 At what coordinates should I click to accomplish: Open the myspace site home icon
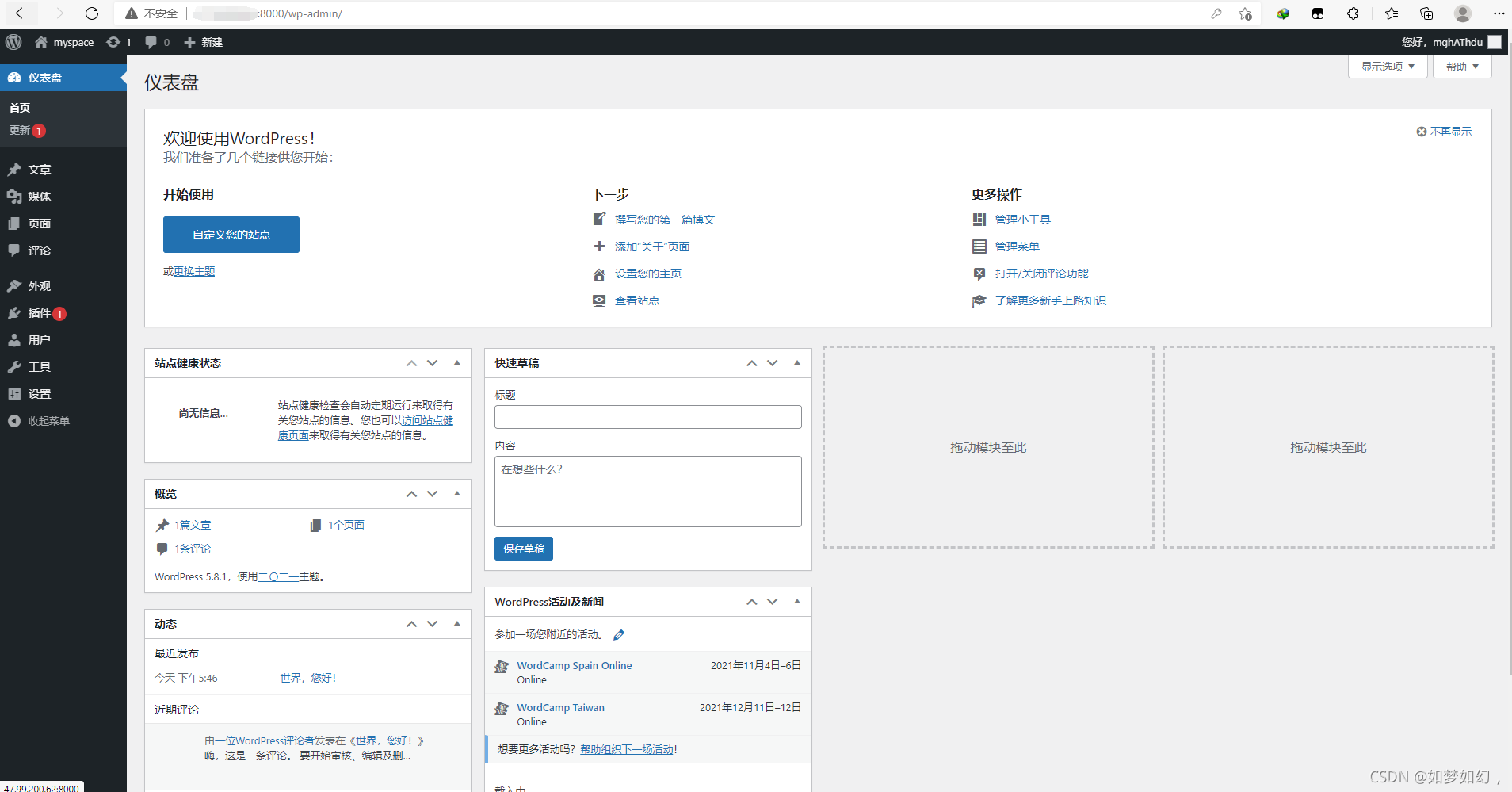(x=41, y=42)
